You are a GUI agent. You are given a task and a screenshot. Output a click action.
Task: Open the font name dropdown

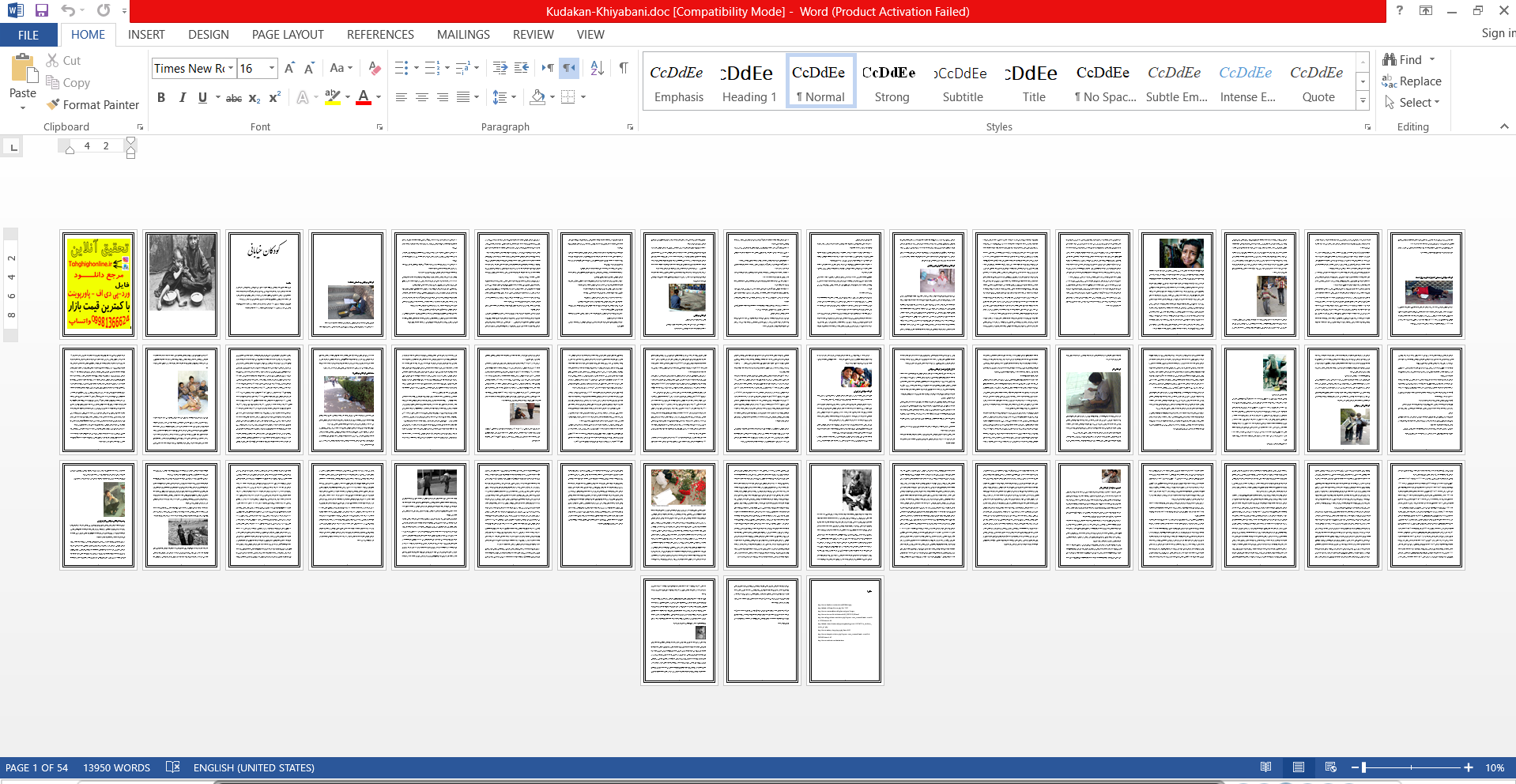point(231,68)
